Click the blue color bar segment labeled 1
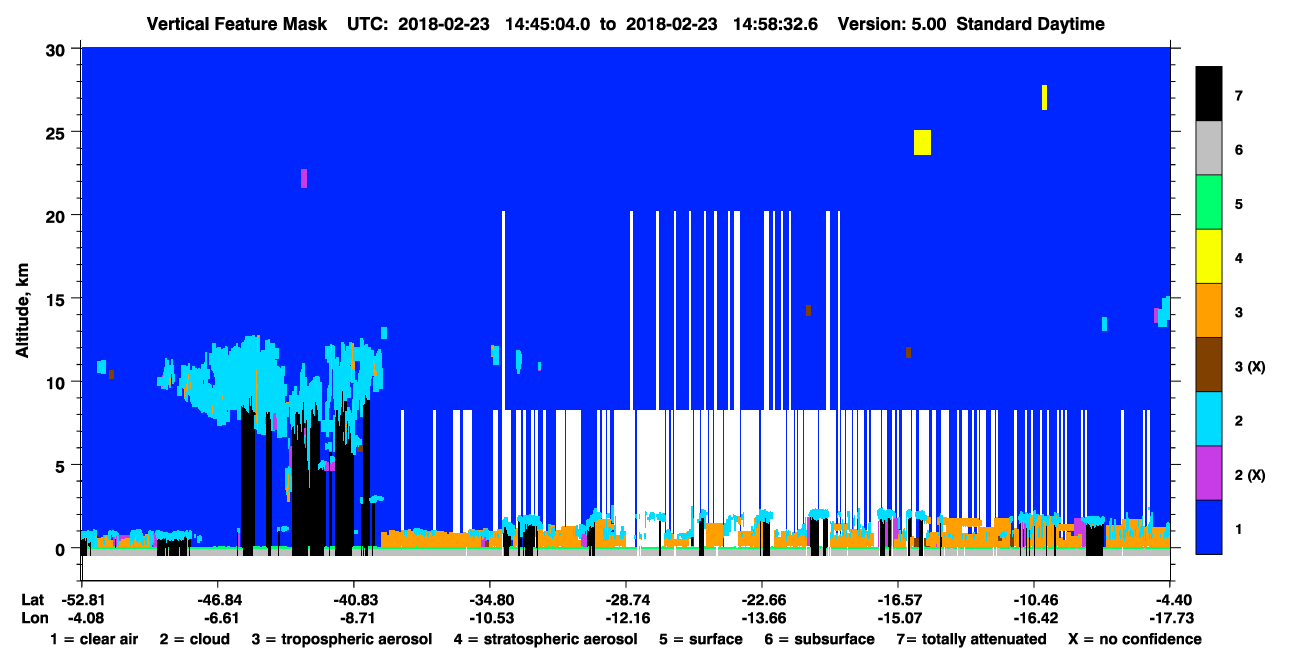Image resolution: width=1300 pixels, height=667 pixels. click(x=1209, y=526)
